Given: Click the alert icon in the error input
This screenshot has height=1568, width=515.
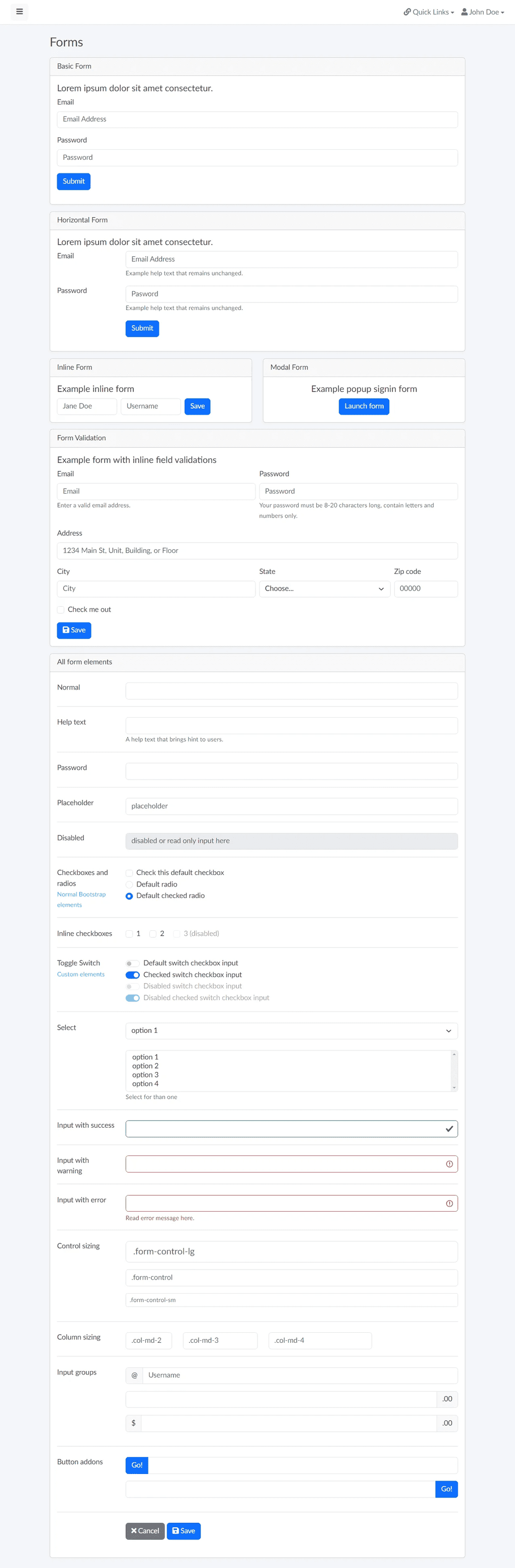Looking at the screenshot, I should coord(449,1204).
